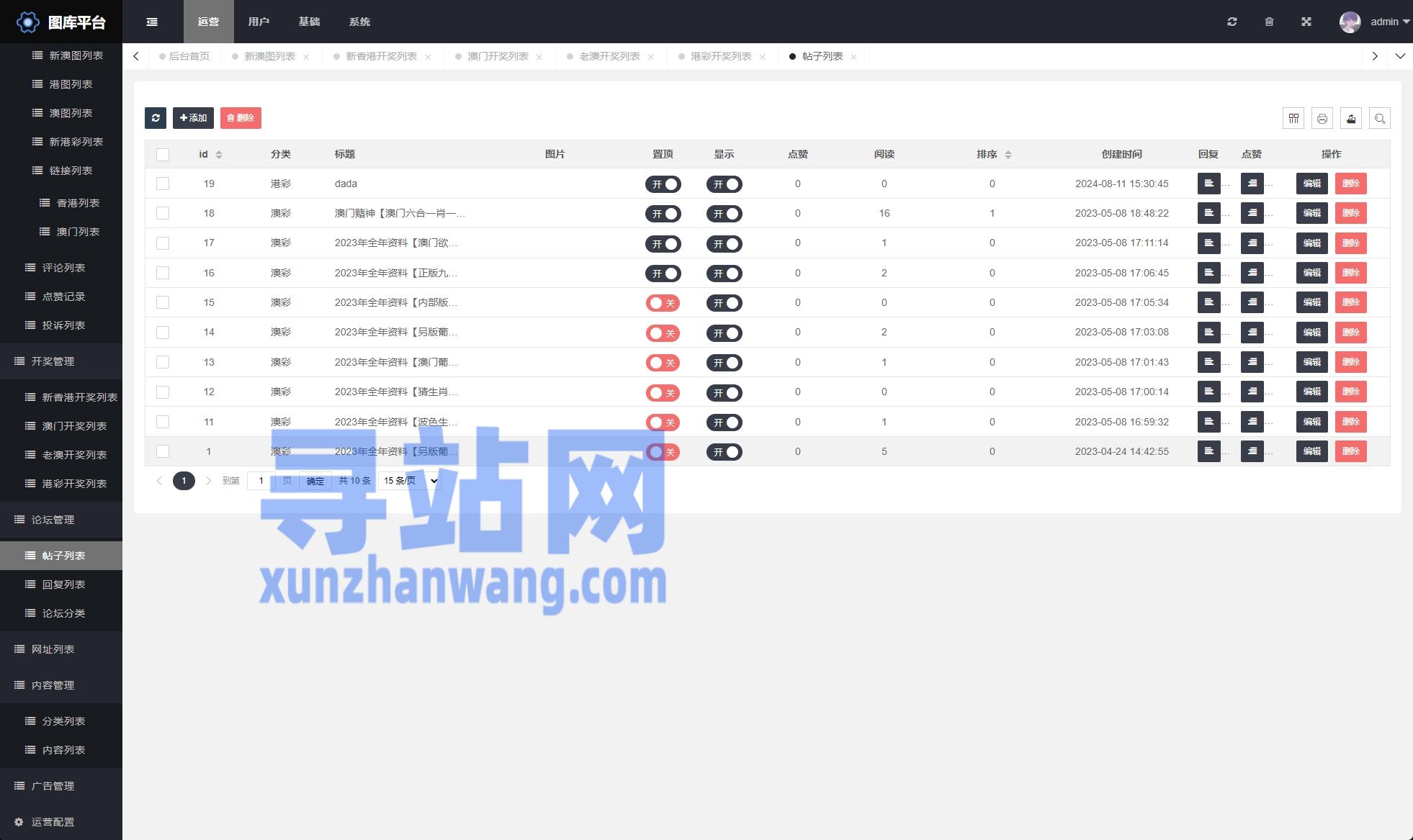Reload the table with the refresh button

[x=156, y=118]
